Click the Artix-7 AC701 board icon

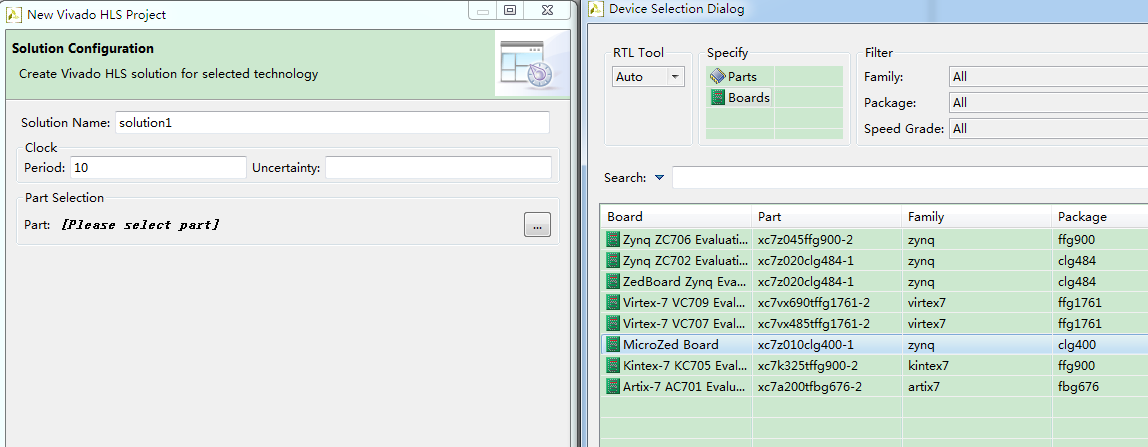coord(614,387)
